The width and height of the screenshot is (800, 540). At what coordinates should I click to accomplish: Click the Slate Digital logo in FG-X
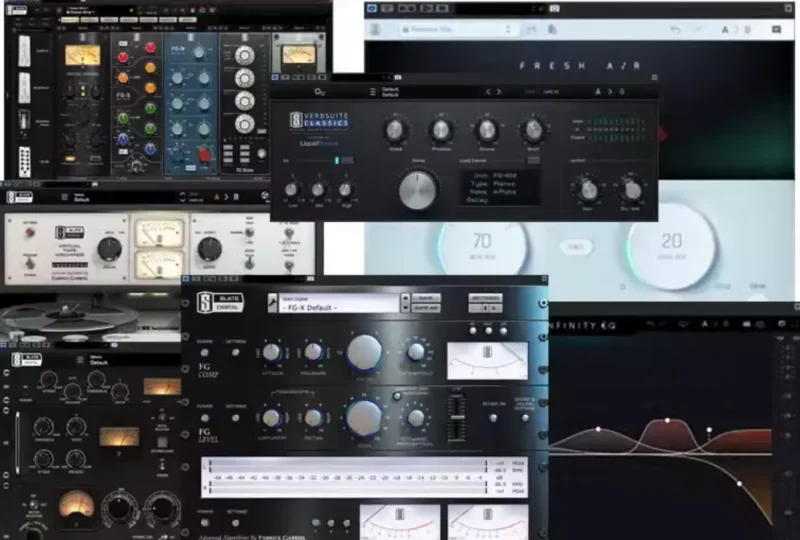(x=220, y=302)
